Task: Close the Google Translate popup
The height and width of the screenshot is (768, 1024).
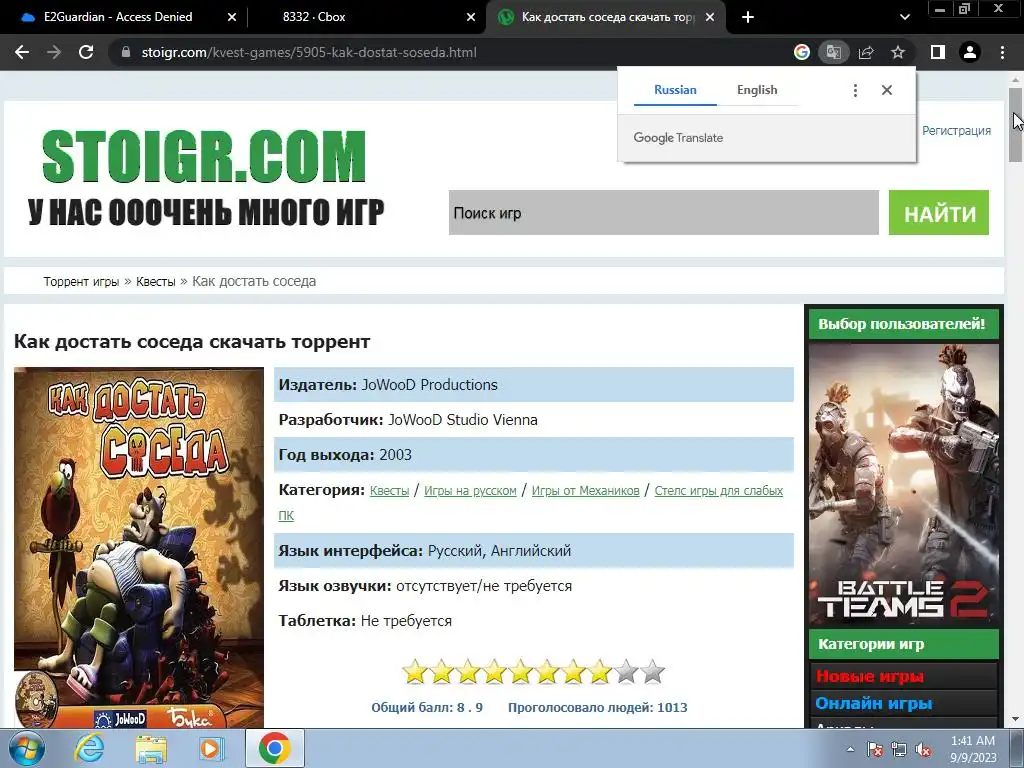Action: 886,90
